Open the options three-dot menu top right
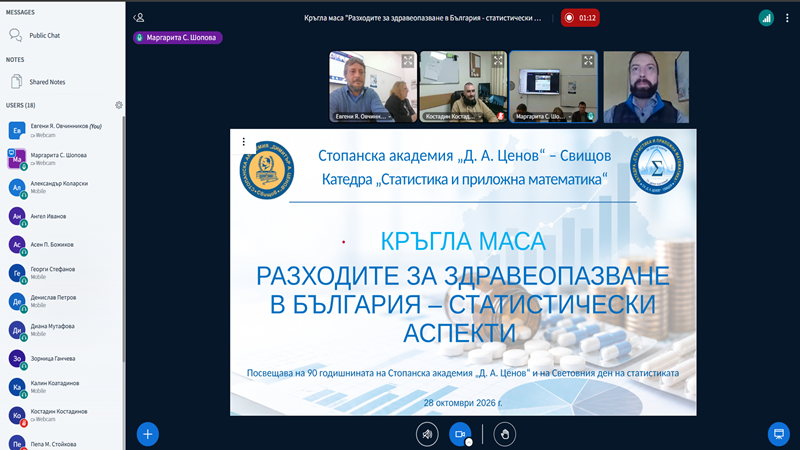The image size is (800, 450). pyautogui.click(x=787, y=18)
